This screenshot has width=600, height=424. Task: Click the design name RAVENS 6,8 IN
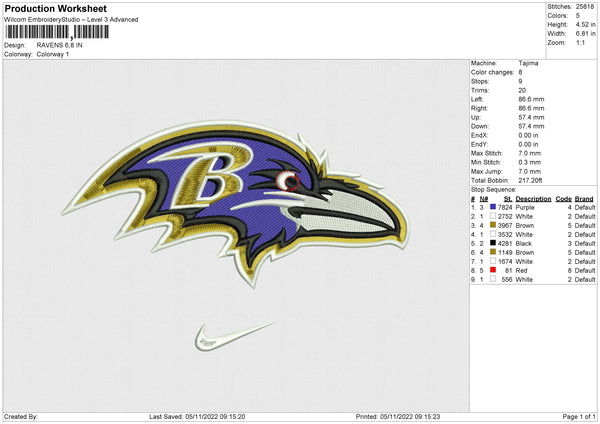[x=59, y=45]
